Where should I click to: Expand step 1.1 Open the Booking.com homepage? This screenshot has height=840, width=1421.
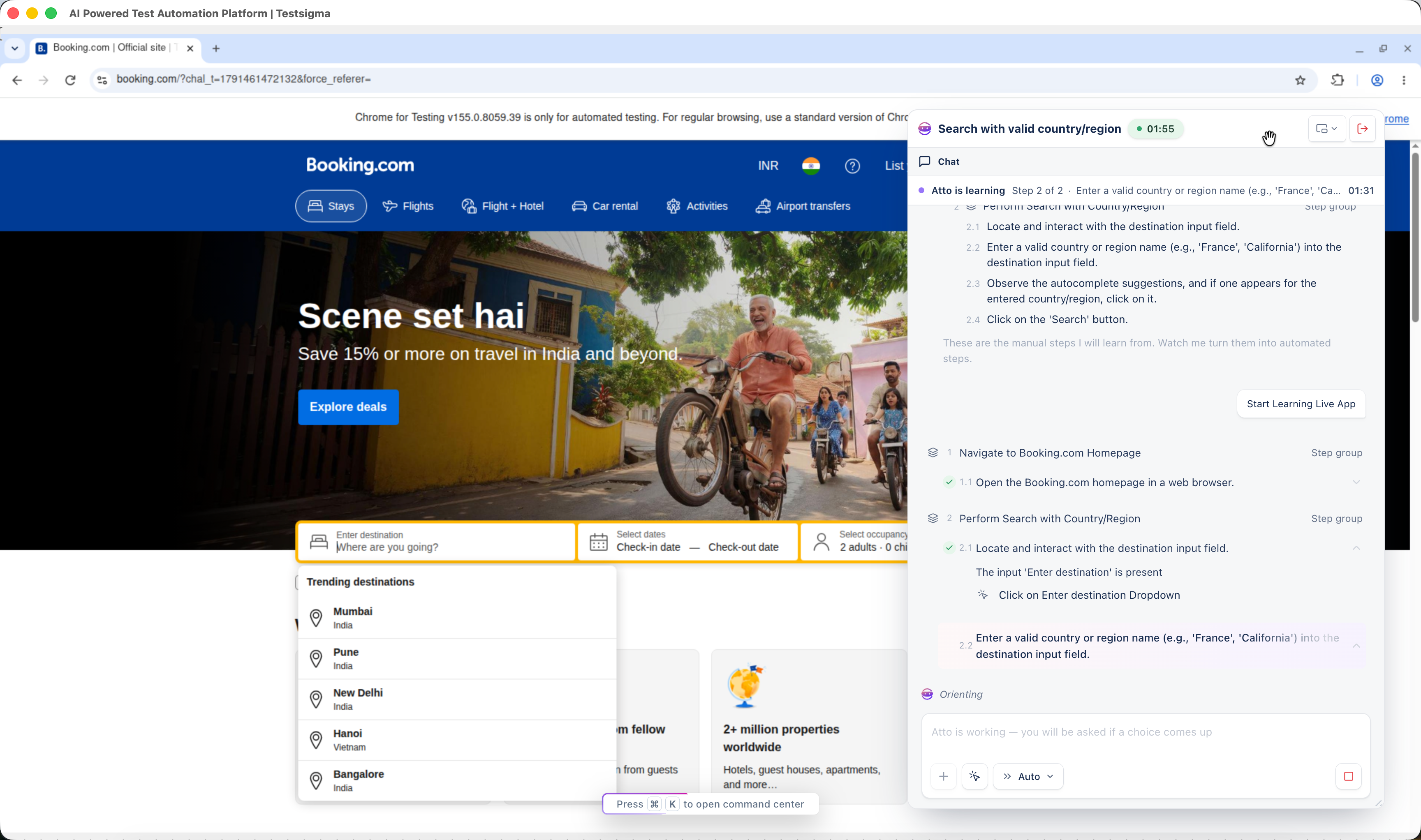pos(1356,482)
